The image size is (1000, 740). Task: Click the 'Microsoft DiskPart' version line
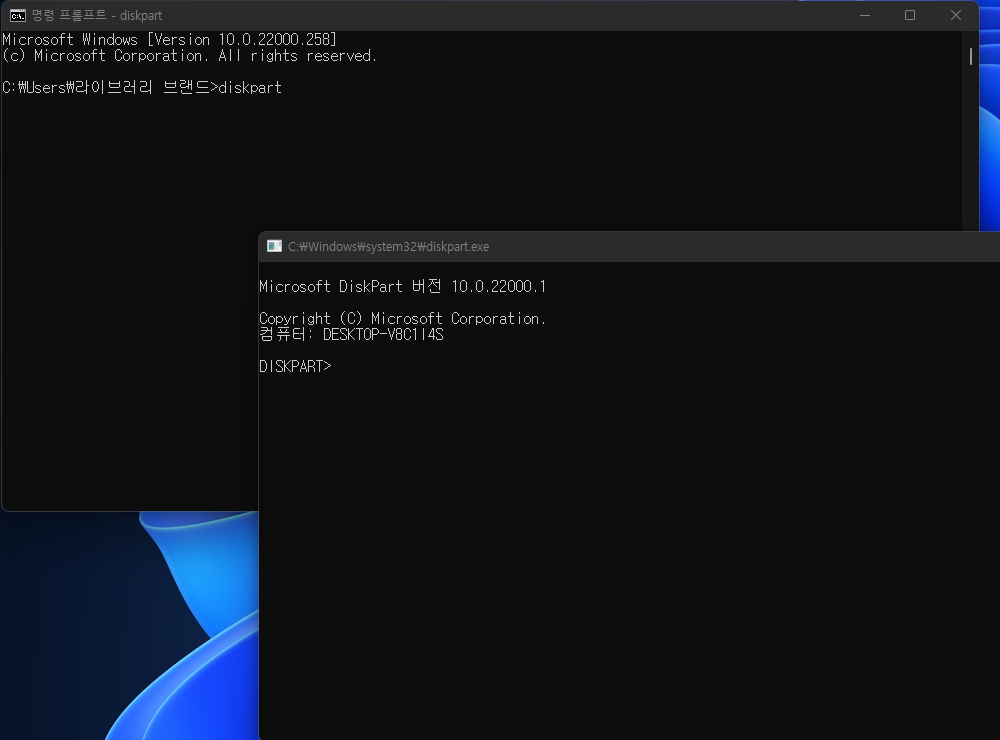[402, 286]
